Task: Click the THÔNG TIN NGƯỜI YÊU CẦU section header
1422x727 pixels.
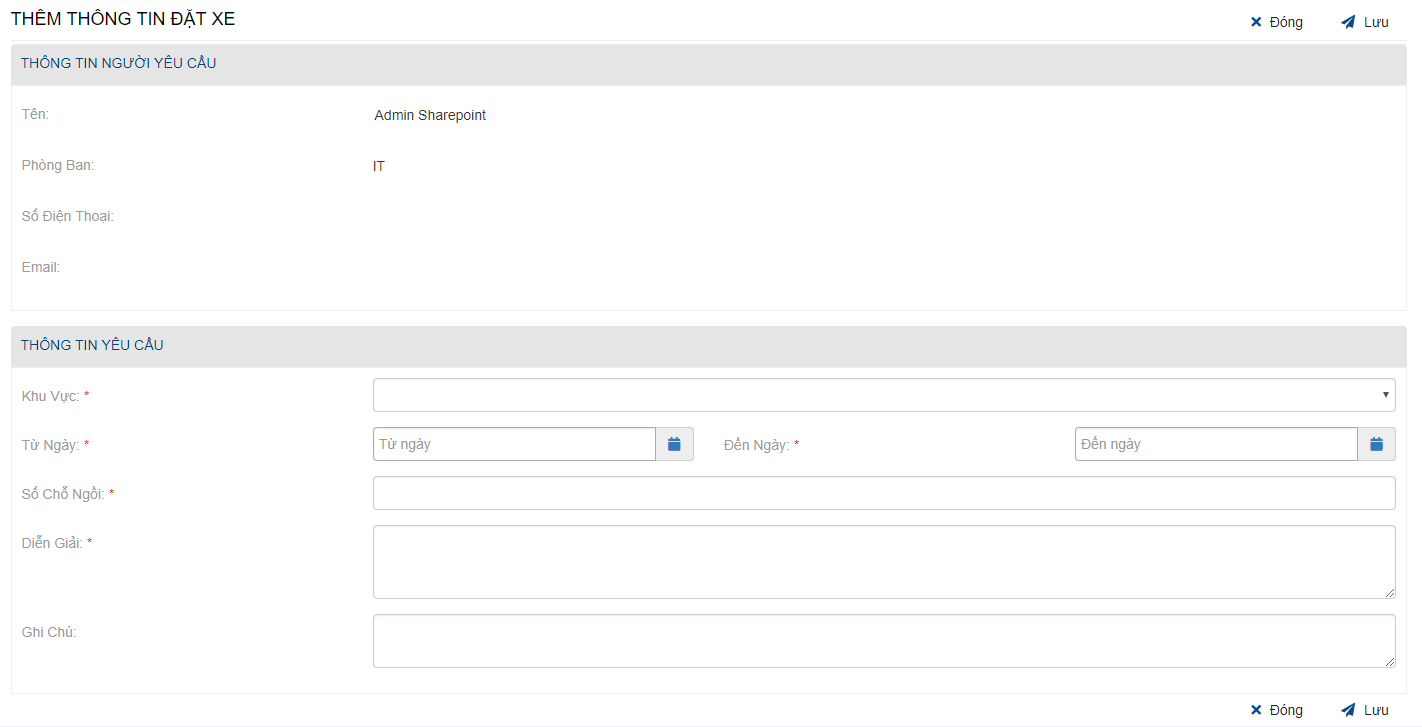Action: [119, 64]
